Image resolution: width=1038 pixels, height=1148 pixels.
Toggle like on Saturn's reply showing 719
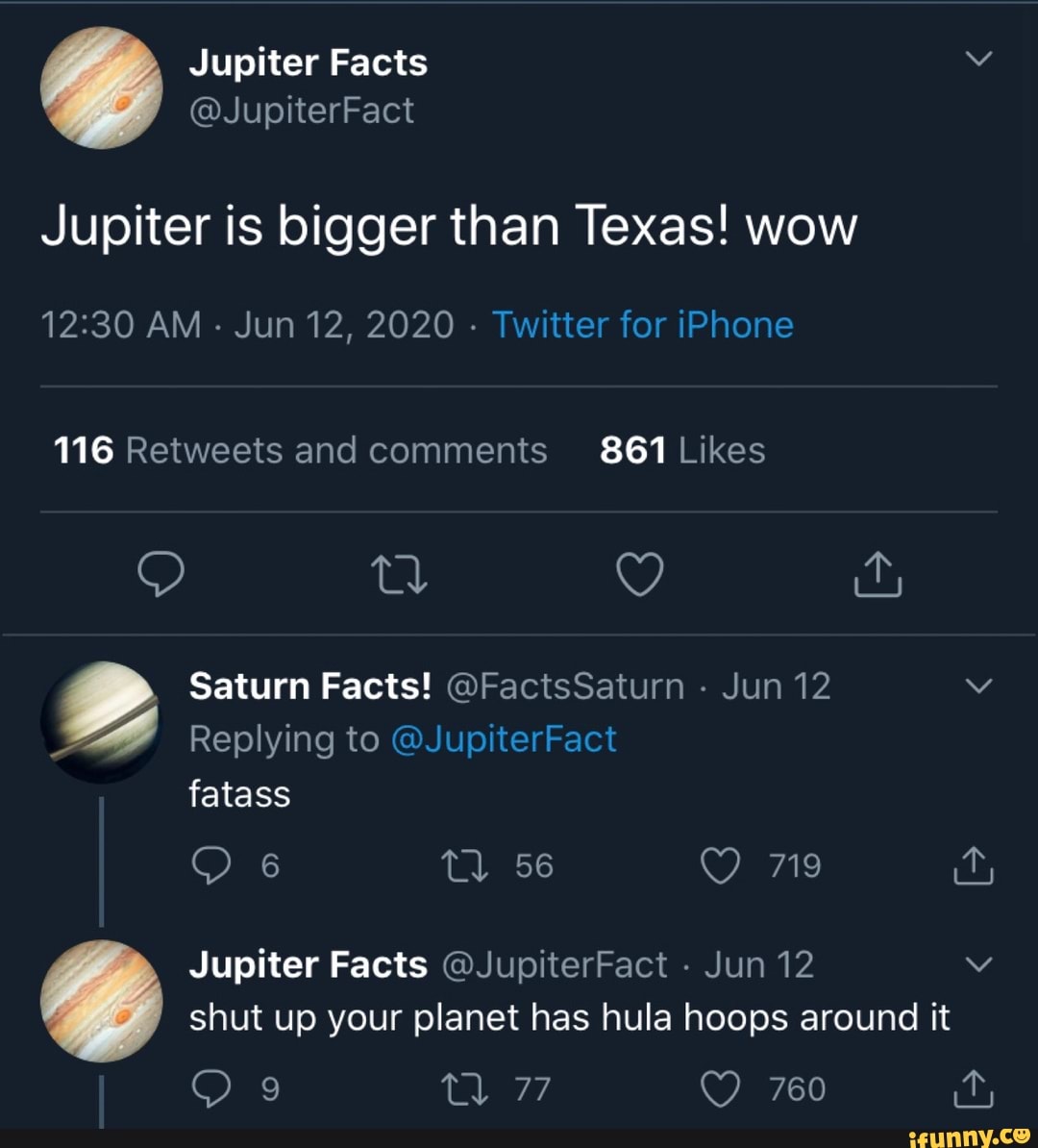coord(721,864)
